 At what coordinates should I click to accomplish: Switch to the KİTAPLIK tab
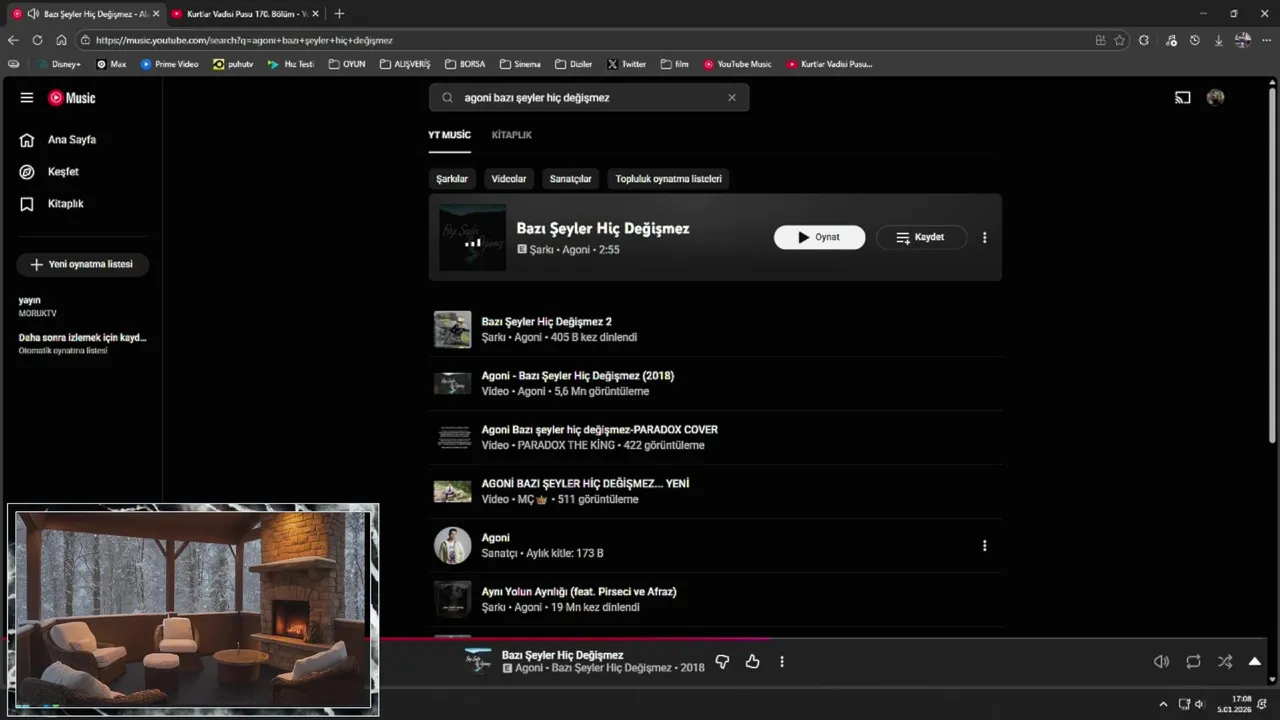511,135
